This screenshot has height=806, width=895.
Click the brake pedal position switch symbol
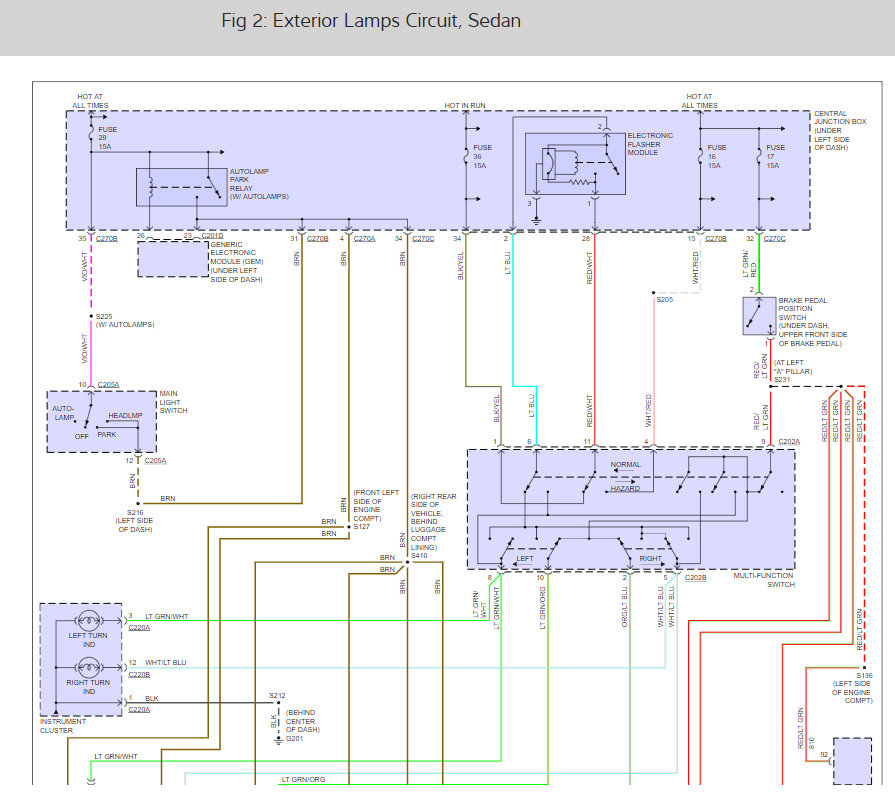759,316
